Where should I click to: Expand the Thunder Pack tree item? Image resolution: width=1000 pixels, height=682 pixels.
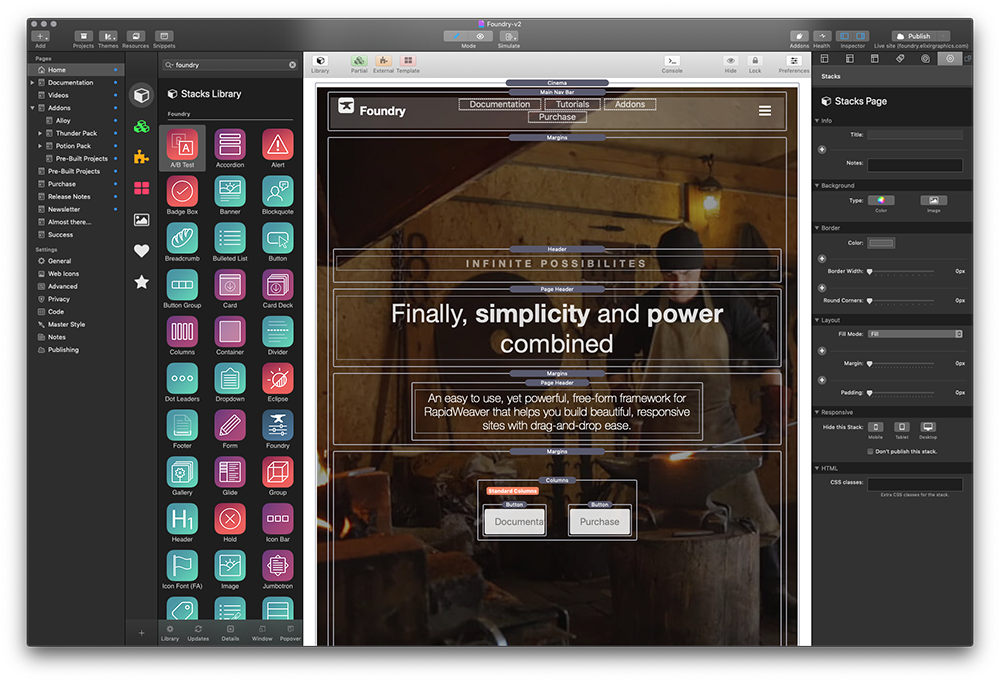40,134
